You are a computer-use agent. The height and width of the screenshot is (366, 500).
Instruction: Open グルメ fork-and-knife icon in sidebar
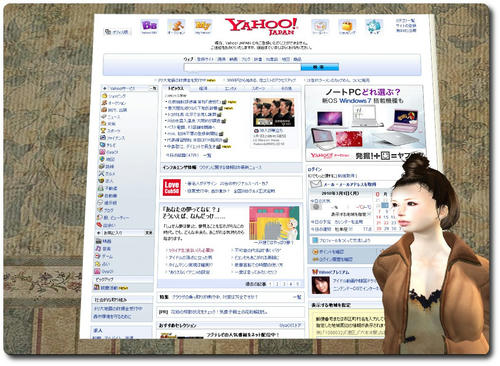point(102,173)
